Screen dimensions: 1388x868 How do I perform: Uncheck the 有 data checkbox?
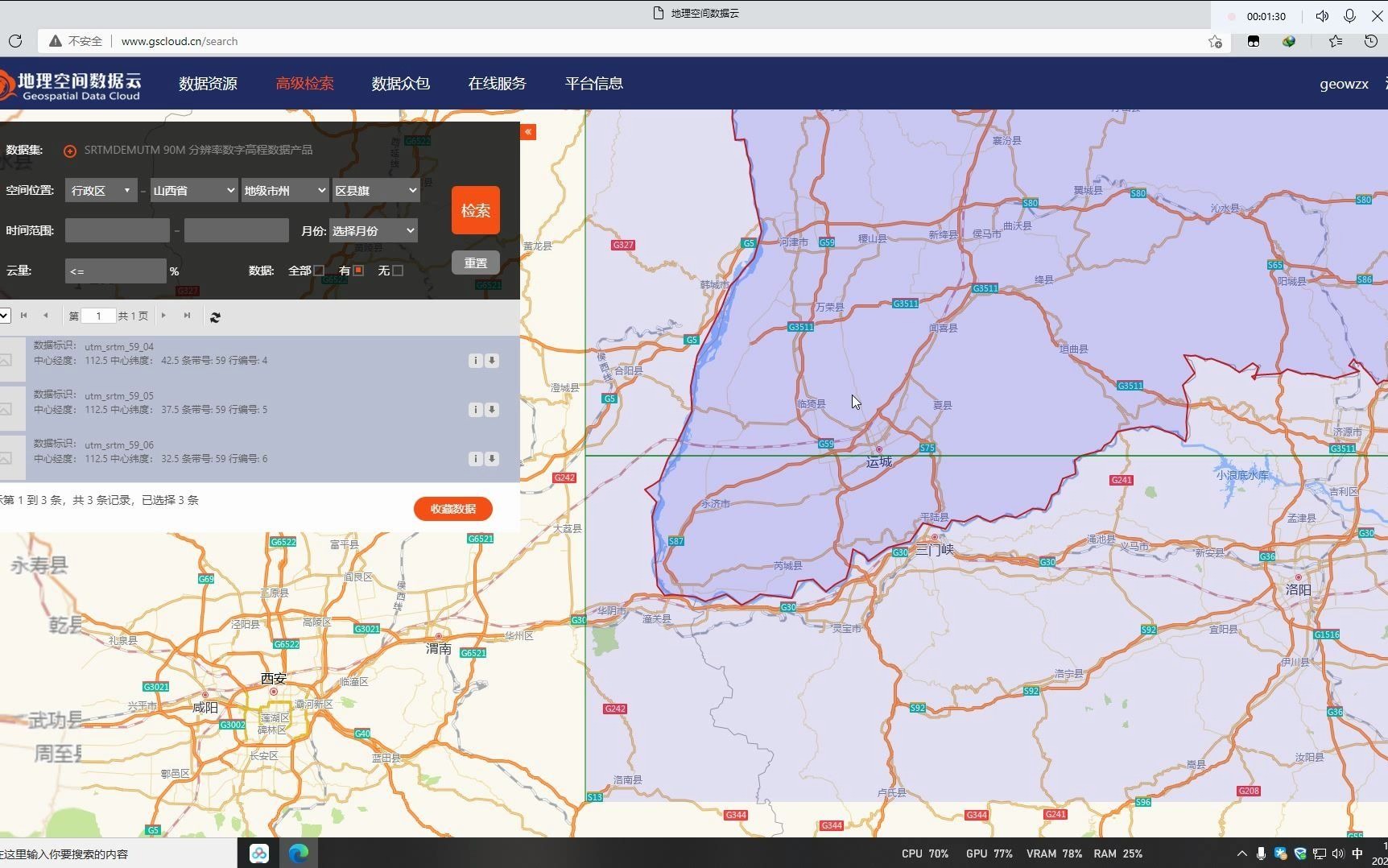click(359, 271)
